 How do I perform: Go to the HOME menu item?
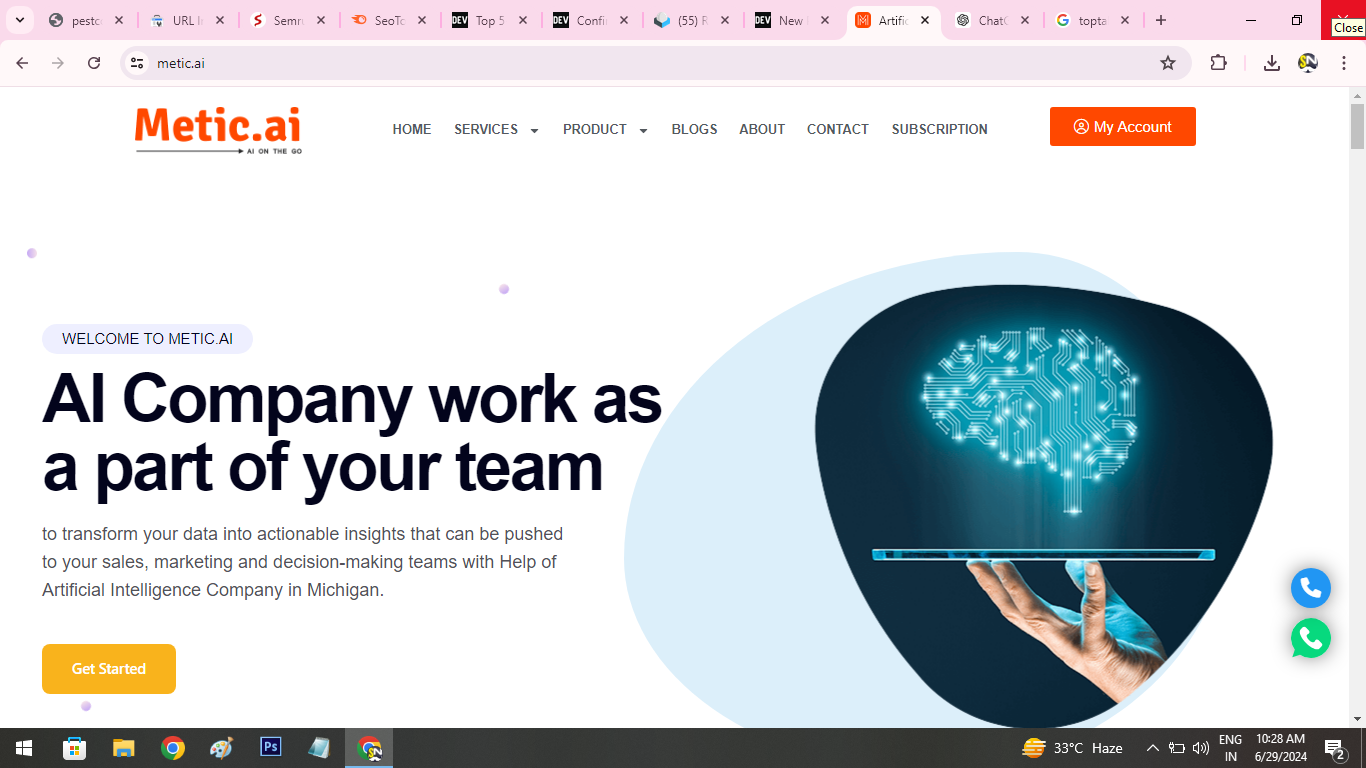coord(412,129)
